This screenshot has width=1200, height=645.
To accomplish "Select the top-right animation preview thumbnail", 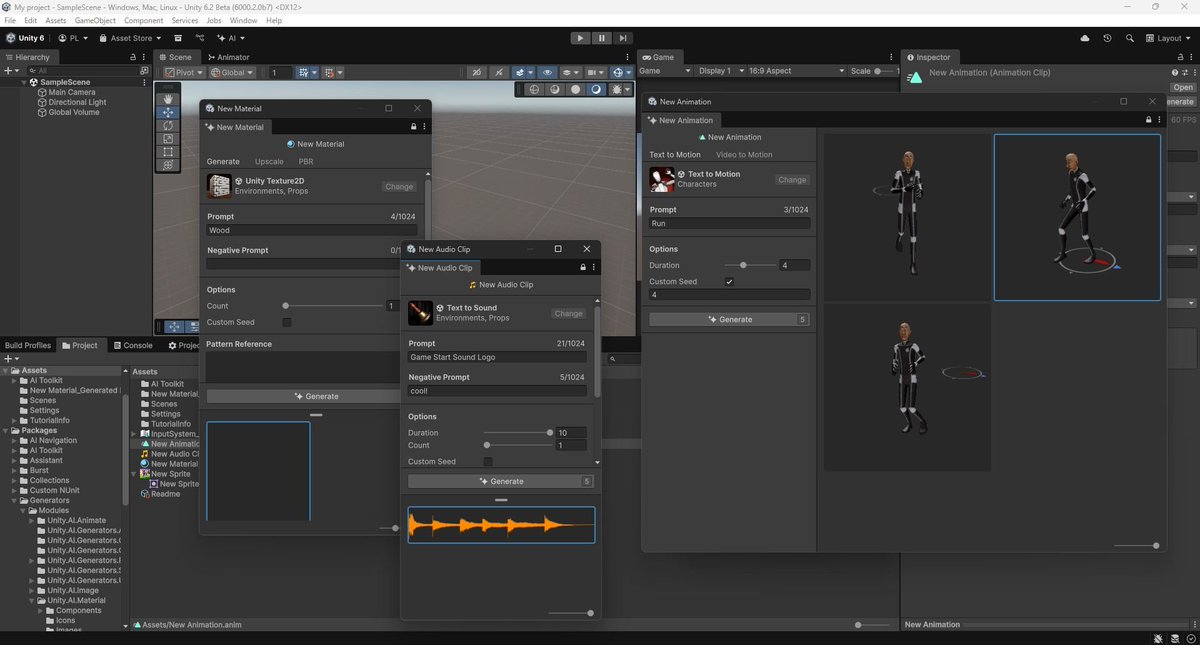I will 1077,216.
